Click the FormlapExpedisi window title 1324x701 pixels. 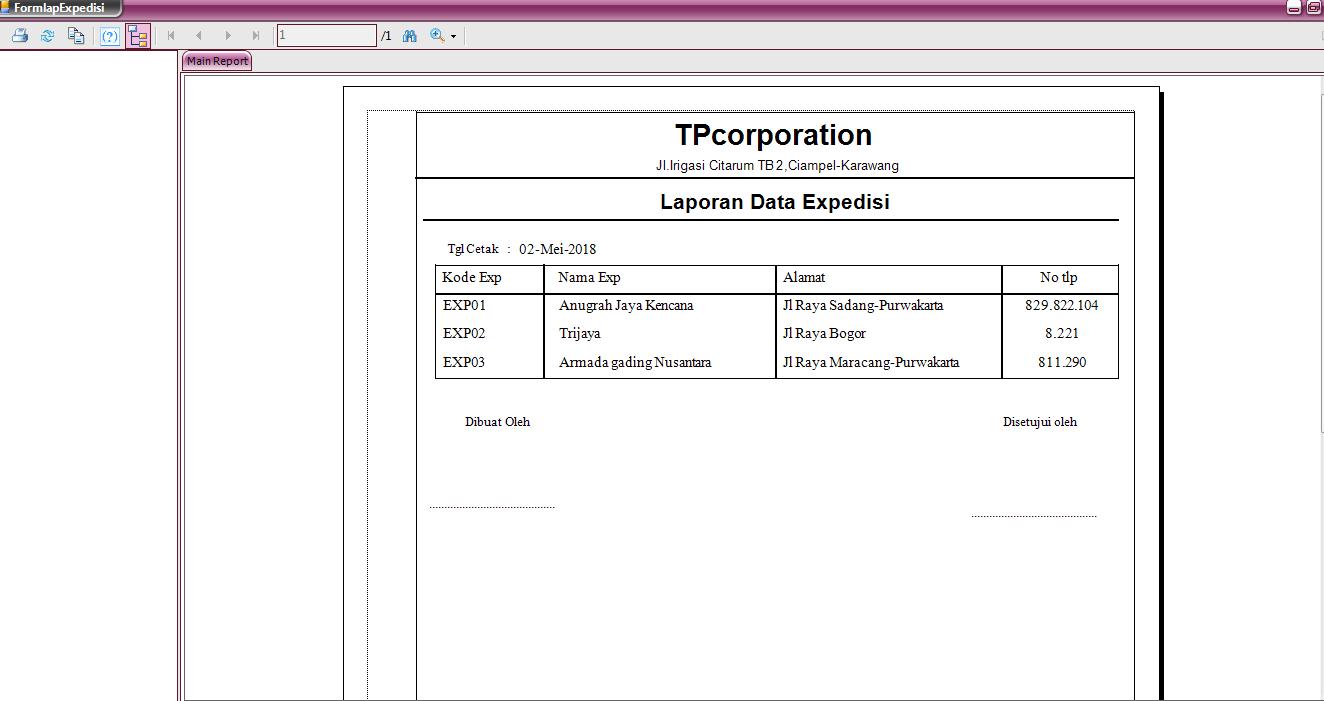click(59, 8)
